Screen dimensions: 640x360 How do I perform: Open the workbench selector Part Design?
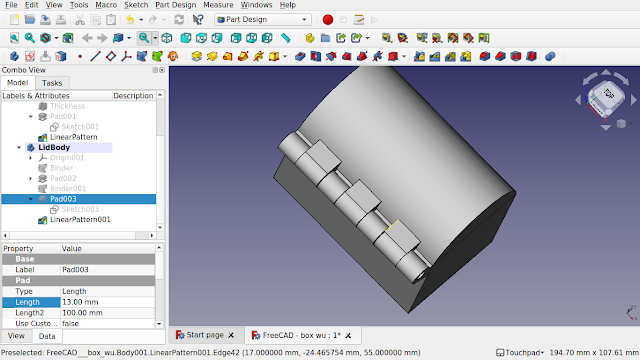click(262, 20)
